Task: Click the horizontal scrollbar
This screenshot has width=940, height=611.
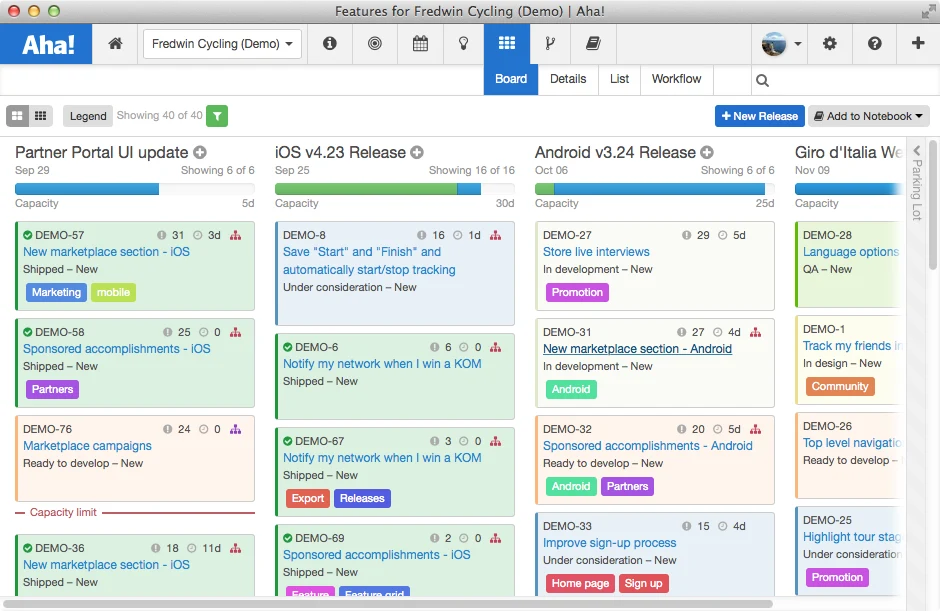Action: coord(388,604)
